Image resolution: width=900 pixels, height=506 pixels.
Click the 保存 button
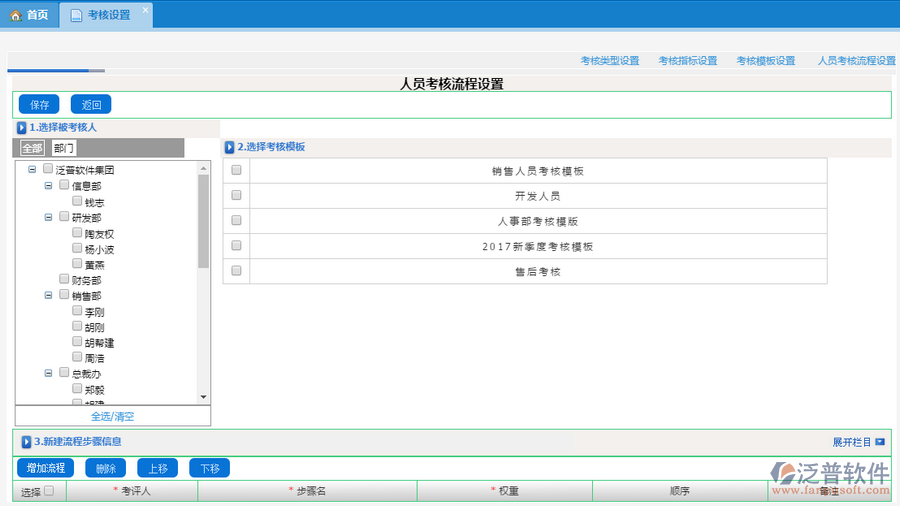click(x=39, y=104)
